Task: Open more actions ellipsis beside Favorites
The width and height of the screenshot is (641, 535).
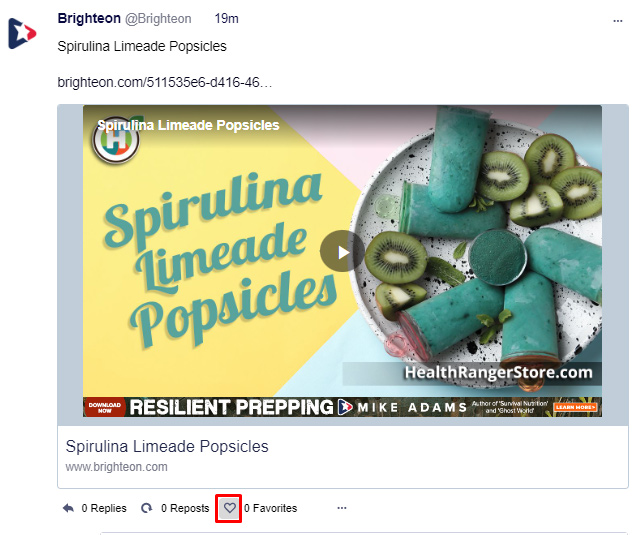Action: (342, 508)
